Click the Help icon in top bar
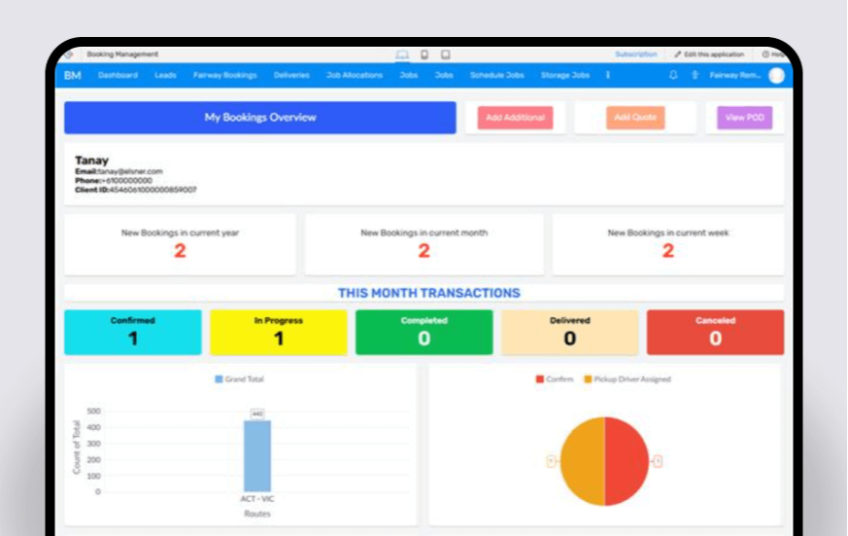 click(771, 54)
